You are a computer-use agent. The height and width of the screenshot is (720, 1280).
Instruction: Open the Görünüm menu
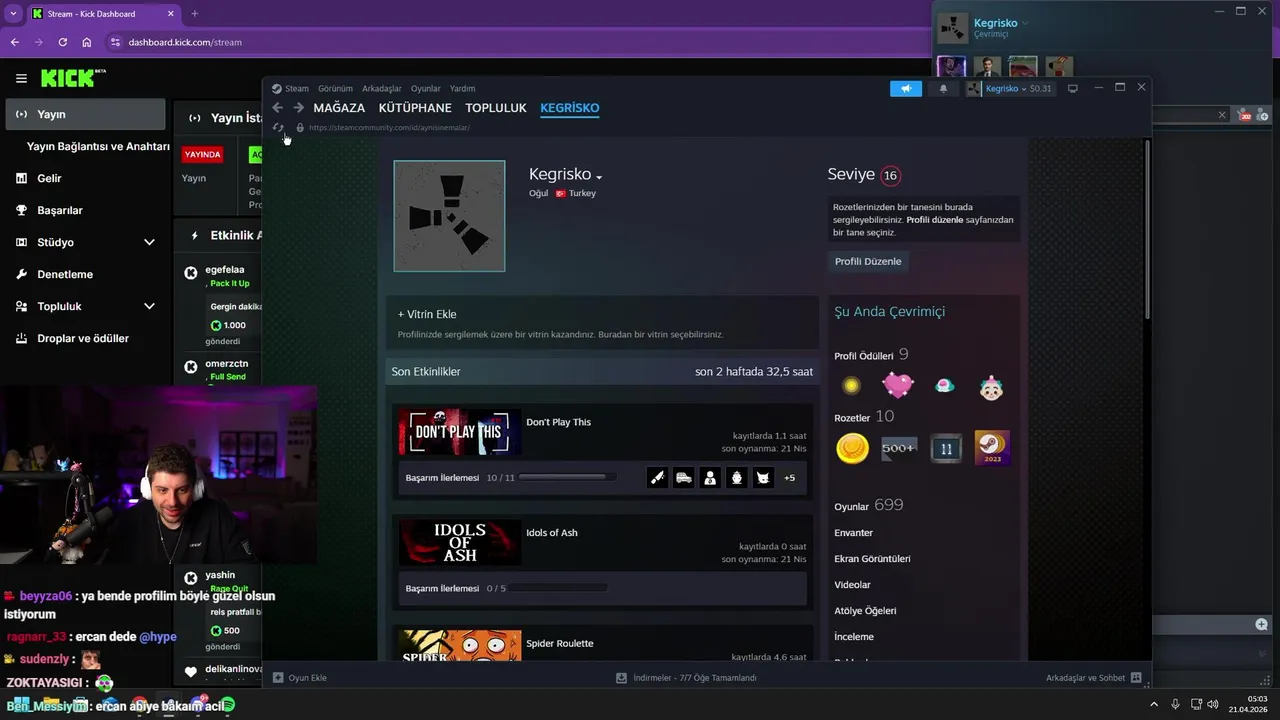coord(335,89)
